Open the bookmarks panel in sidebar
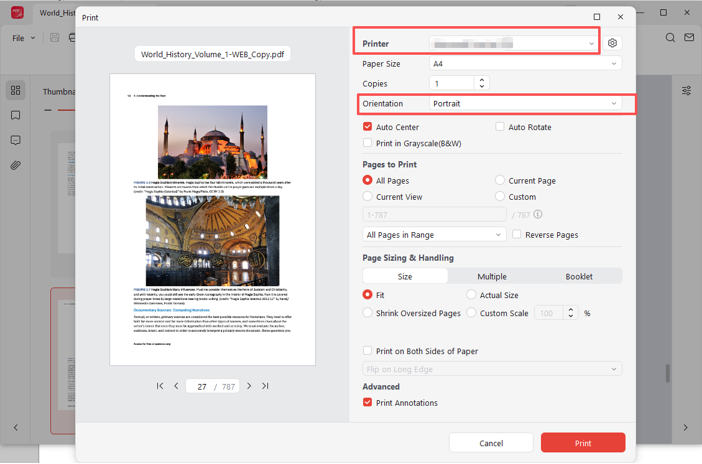Screen dimensions: 702x464 [16, 116]
